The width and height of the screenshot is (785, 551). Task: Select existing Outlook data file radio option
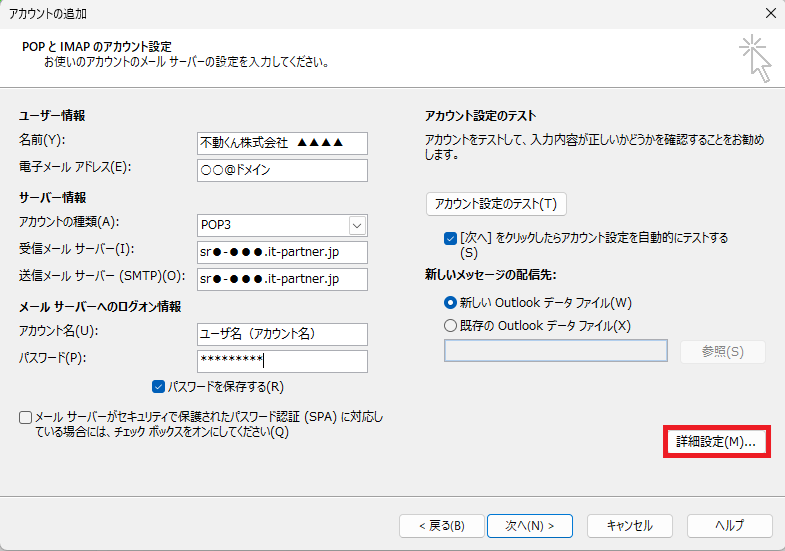pyautogui.click(x=450, y=325)
